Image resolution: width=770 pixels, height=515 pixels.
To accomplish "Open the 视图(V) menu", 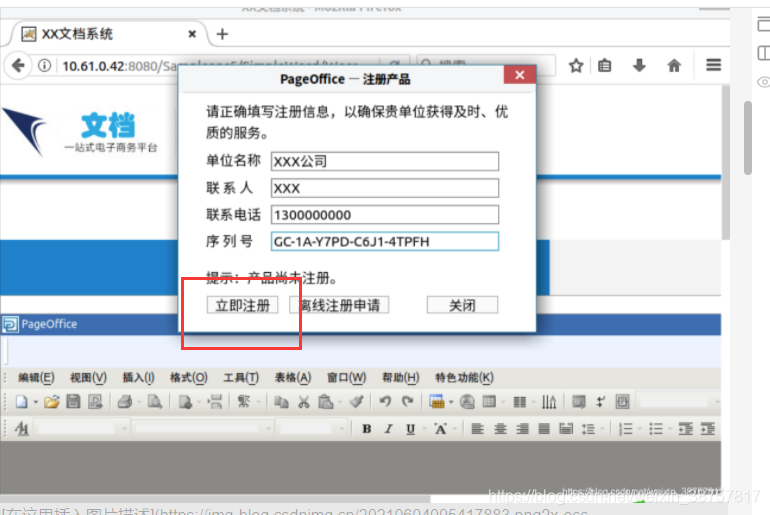I will (88, 378).
